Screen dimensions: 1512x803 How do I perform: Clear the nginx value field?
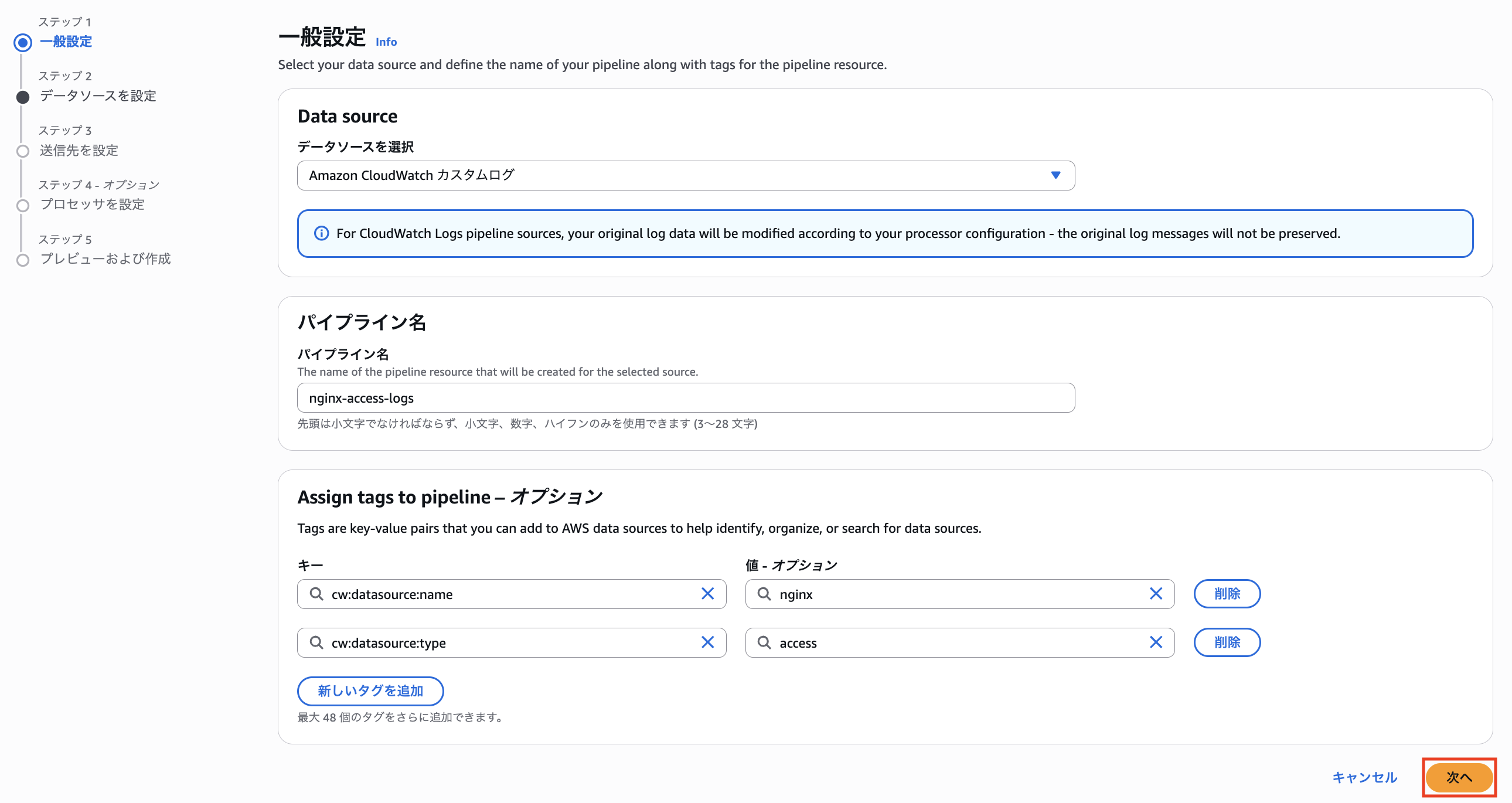[1155, 593]
